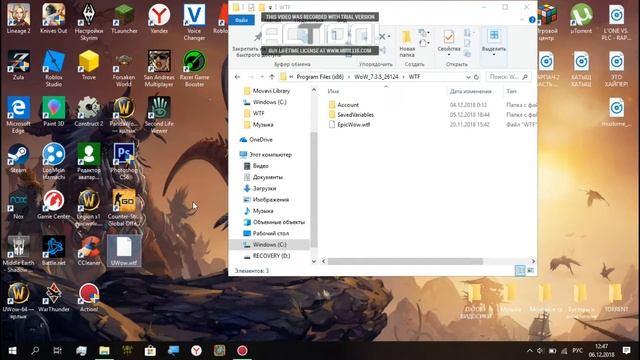This screenshot has height=360, width=640.
Task: Collapse the ribbon with the chevron
Action: point(522,20)
